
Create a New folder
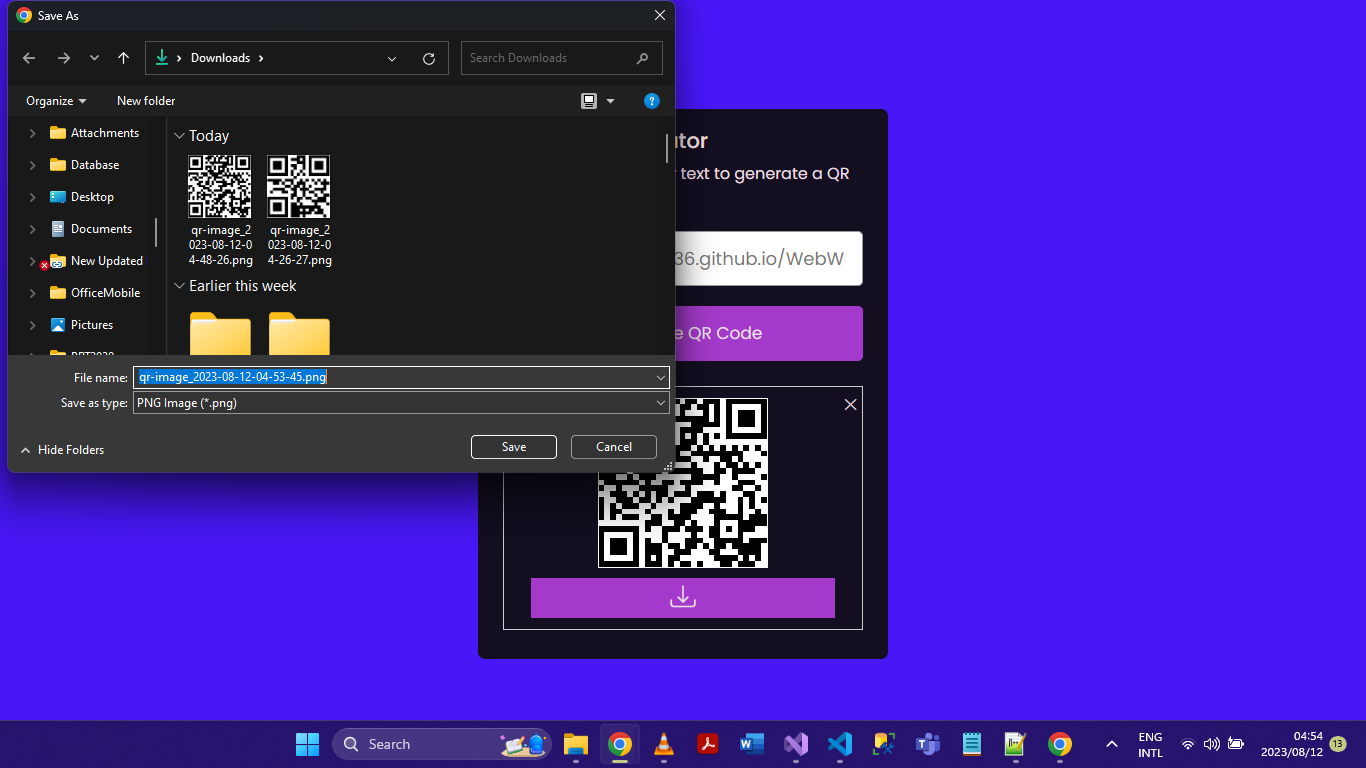click(x=146, y=101)
